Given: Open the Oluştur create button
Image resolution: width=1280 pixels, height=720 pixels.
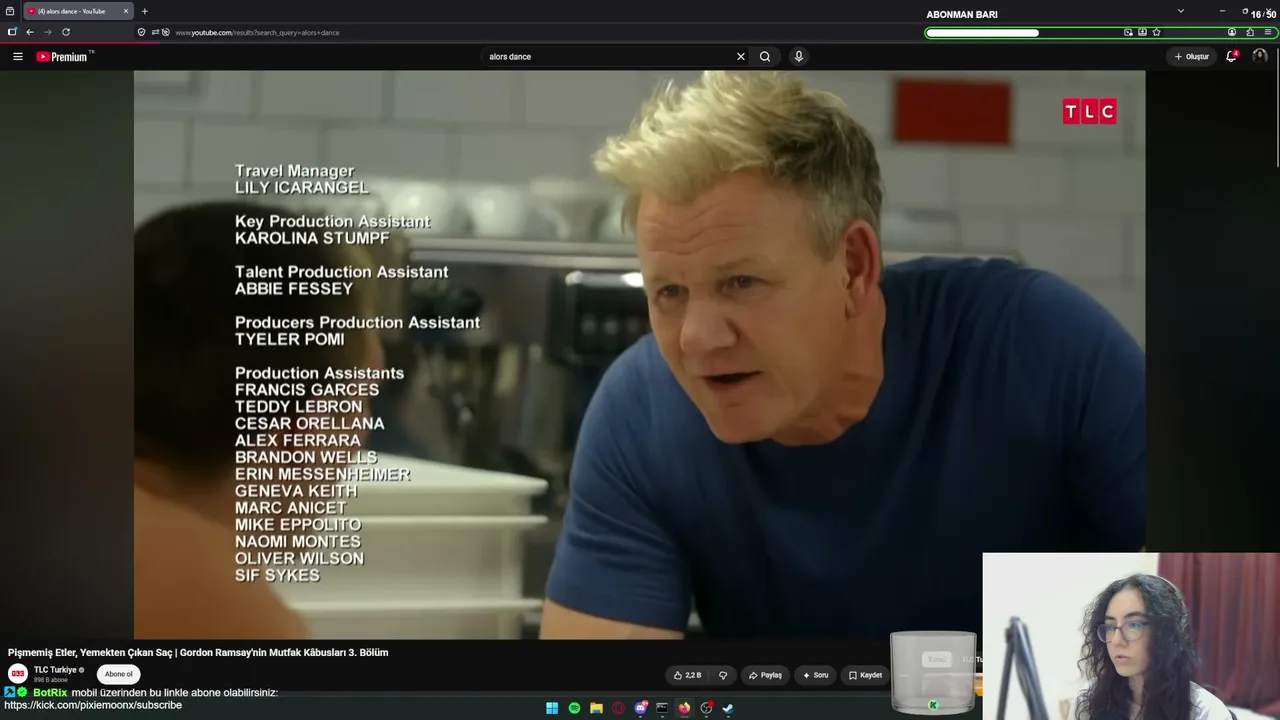Looking at the screenshot, I should coord(1192,57).
